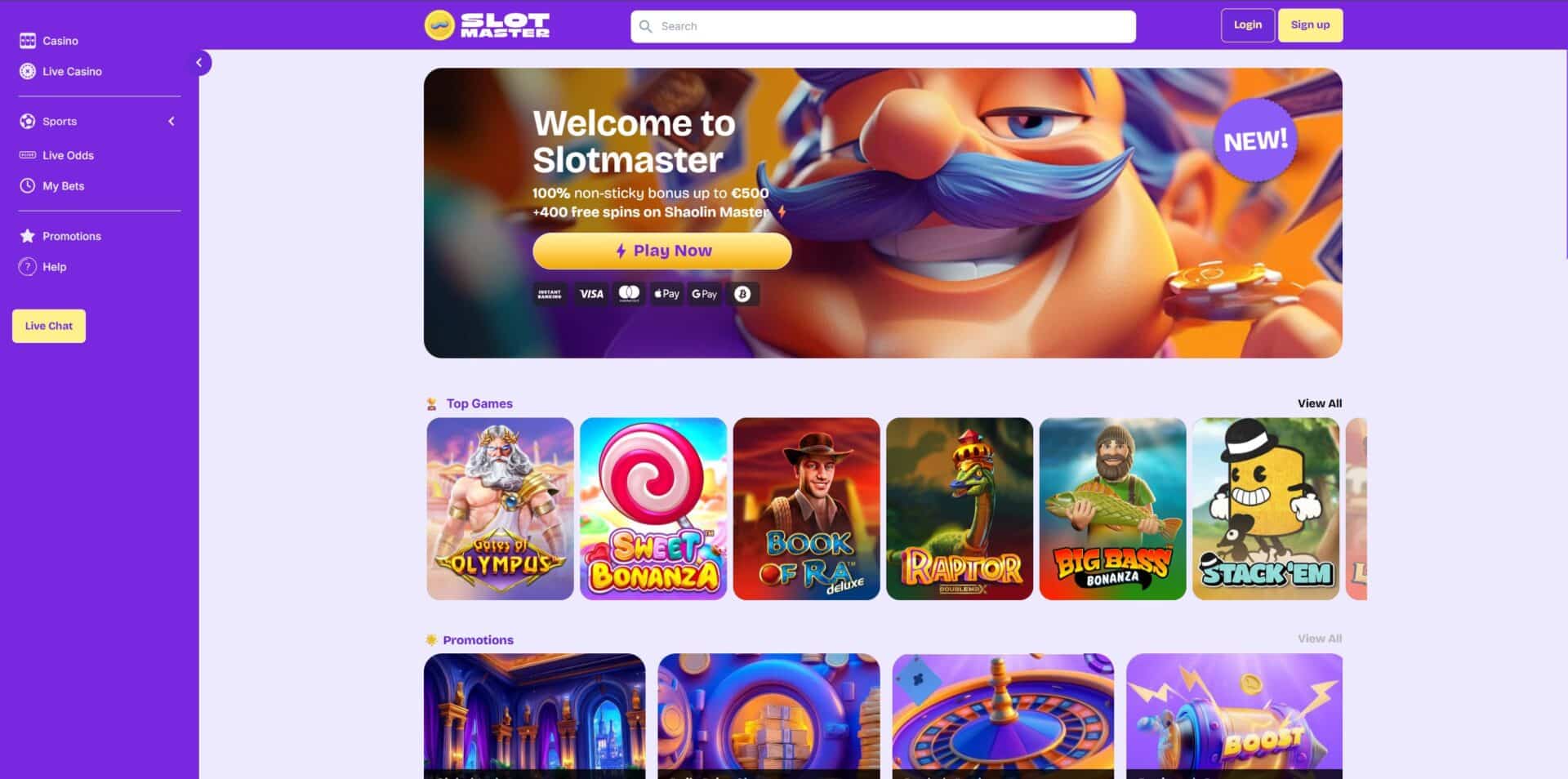Screen dimensions: 1568x779
Task: Click the Play Now banner button
Action: (x=662, y=252)
